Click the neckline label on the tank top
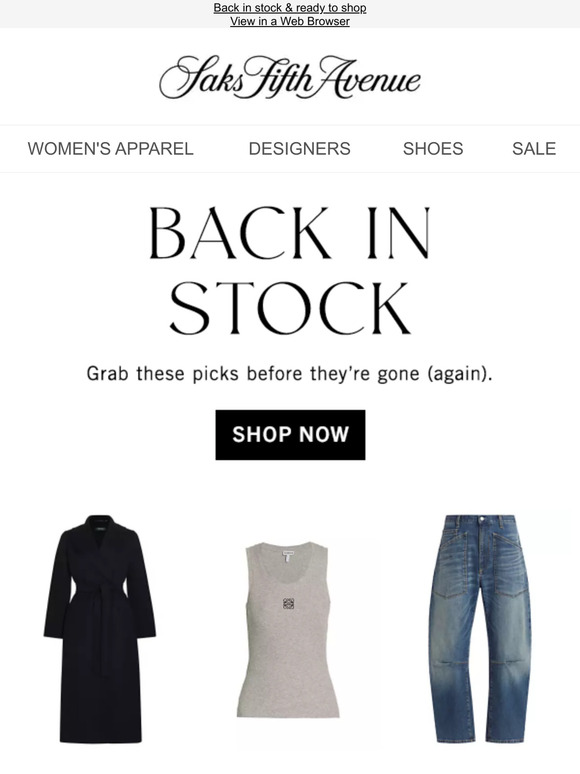 288,555
